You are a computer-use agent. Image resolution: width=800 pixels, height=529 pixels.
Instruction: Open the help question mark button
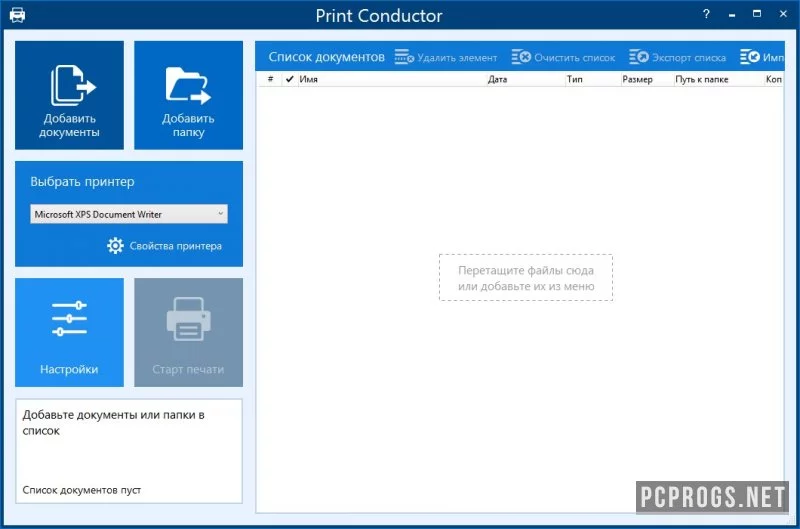click(x=706, y=14)
